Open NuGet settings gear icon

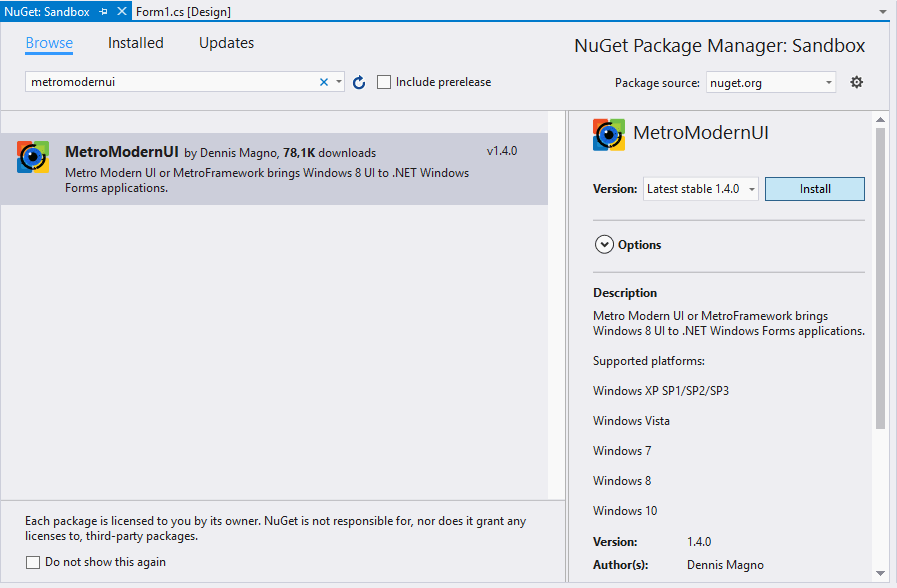(856, 83)
